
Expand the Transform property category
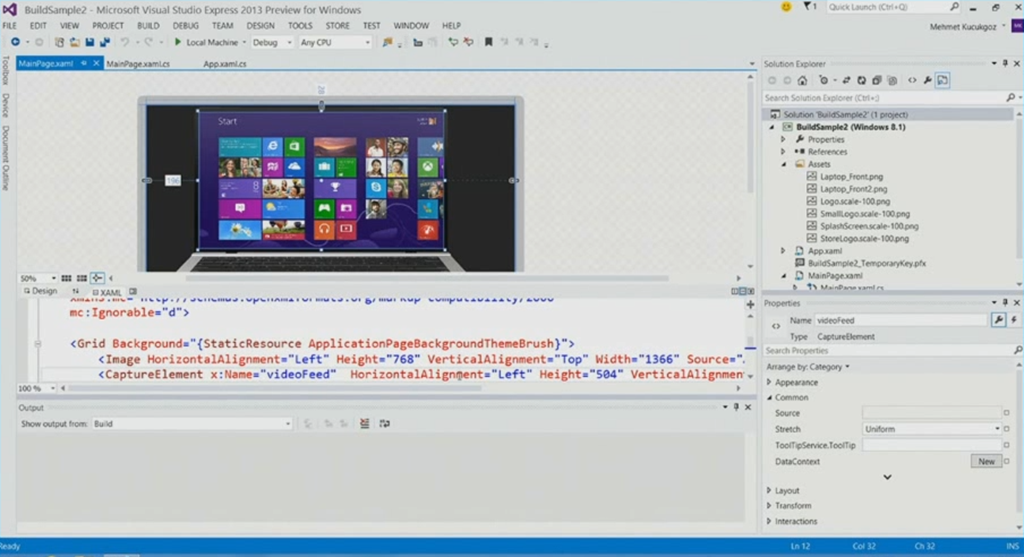point(769,506)
